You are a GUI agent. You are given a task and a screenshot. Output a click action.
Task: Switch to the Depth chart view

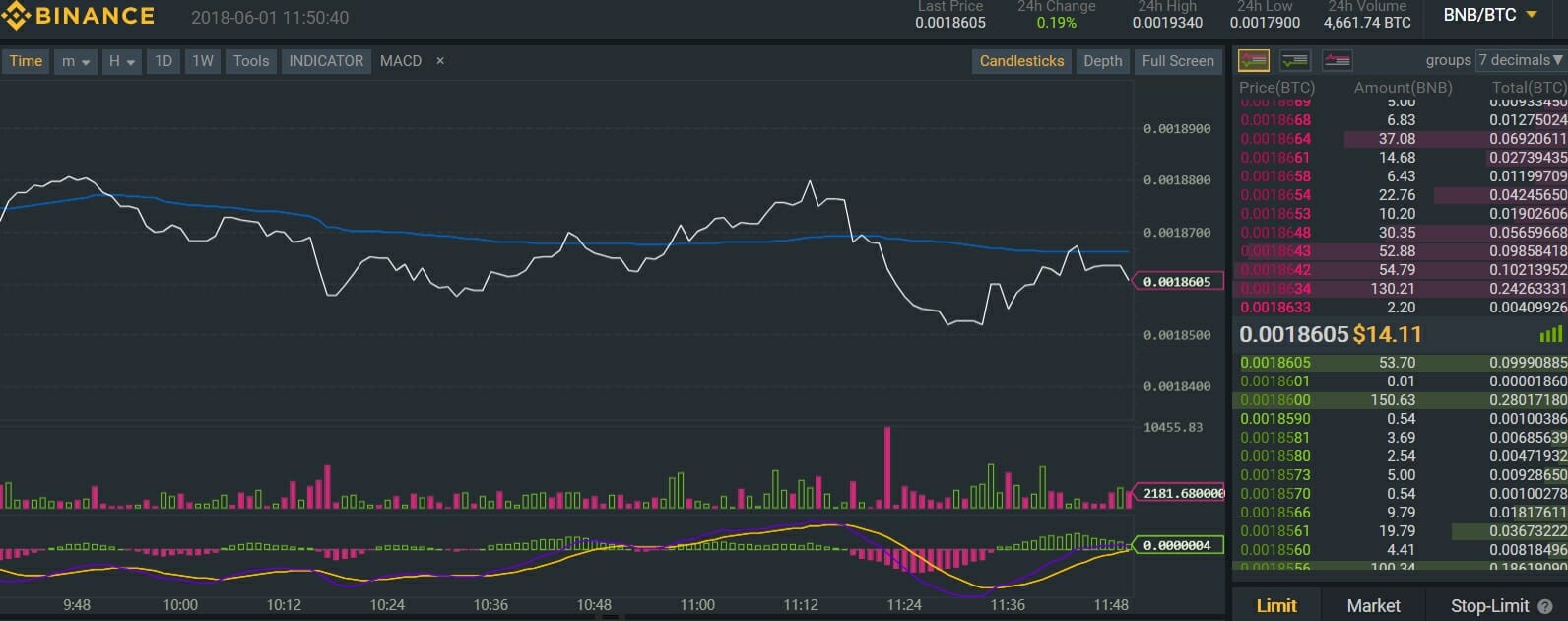[1103, 61]
